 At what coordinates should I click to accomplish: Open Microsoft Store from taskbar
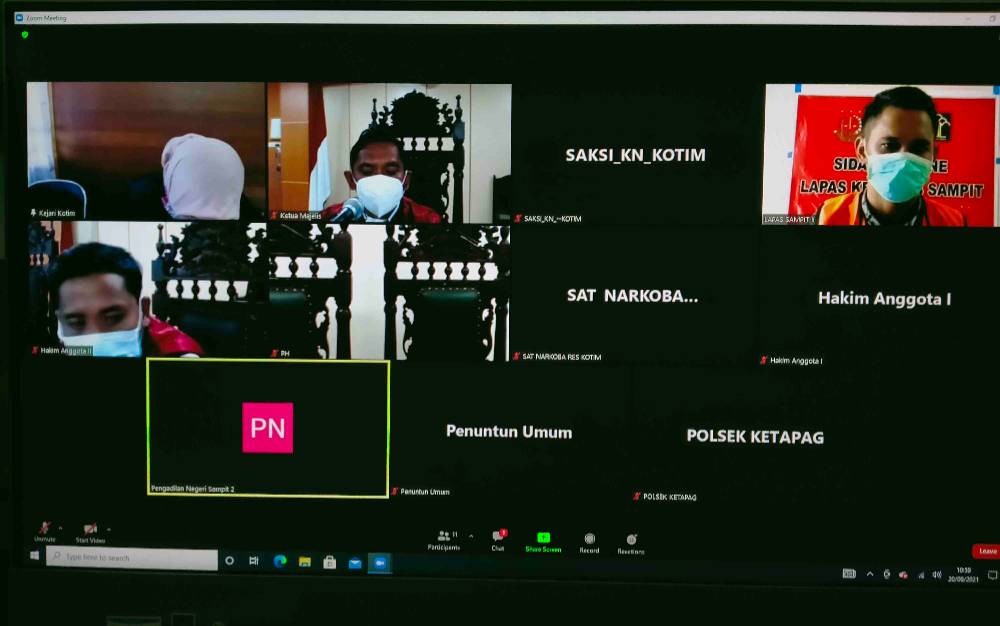coord(330,562)
